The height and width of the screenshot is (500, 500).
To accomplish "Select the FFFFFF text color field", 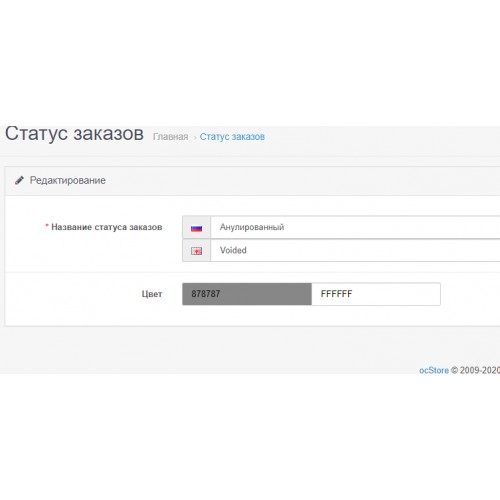I will pyautogui.click(x=376, y=294).
